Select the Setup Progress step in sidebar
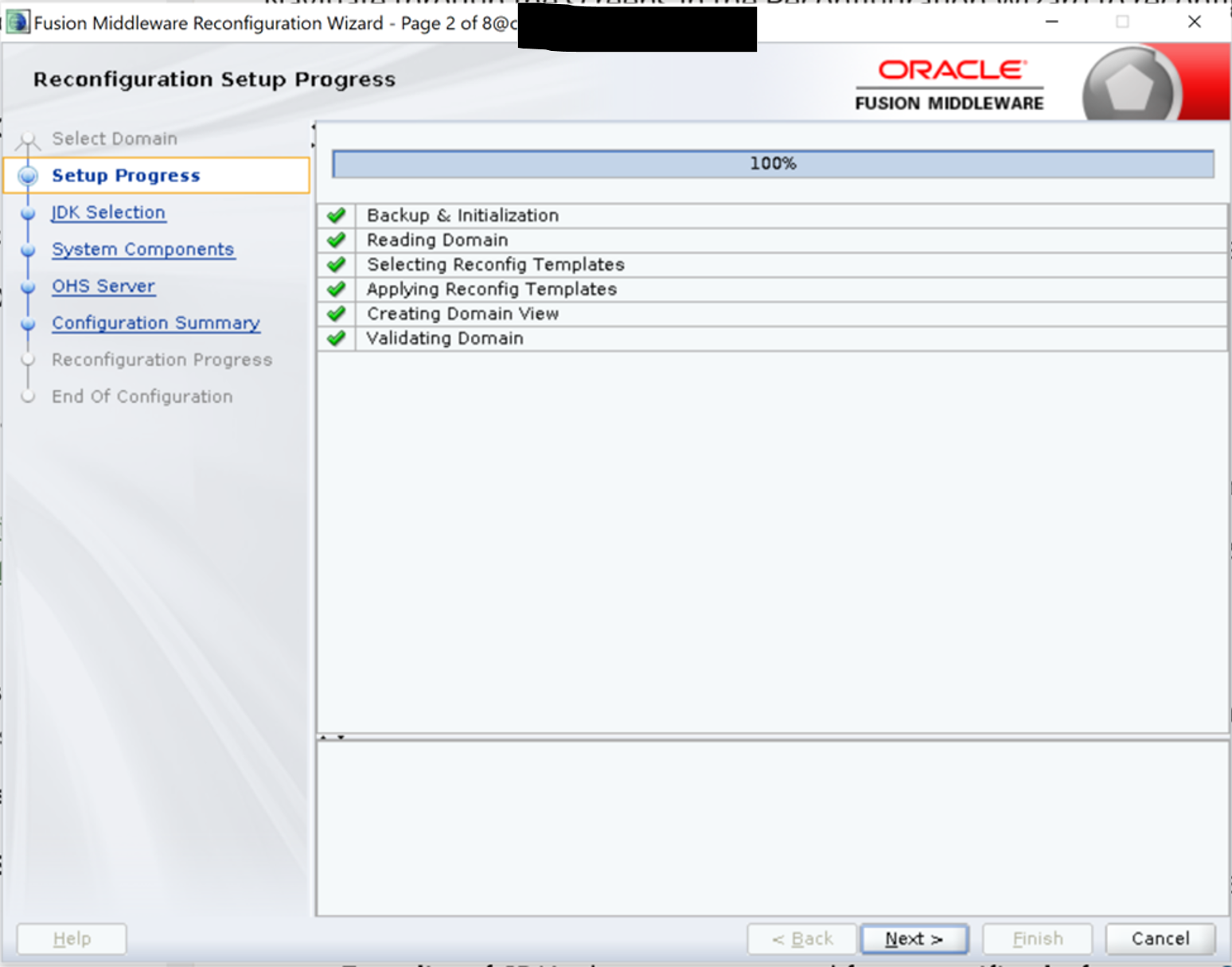Viewport: 1232px width, 967px height. click(126, 175)
